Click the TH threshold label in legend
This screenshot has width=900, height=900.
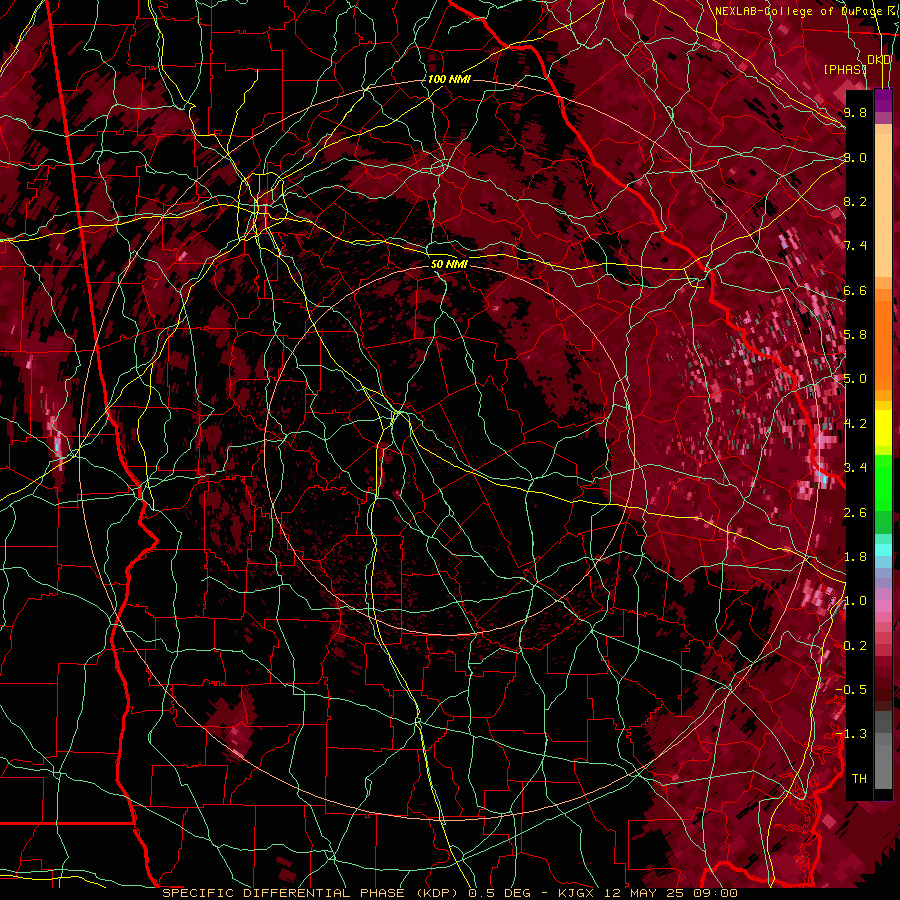tap(859, 779)
